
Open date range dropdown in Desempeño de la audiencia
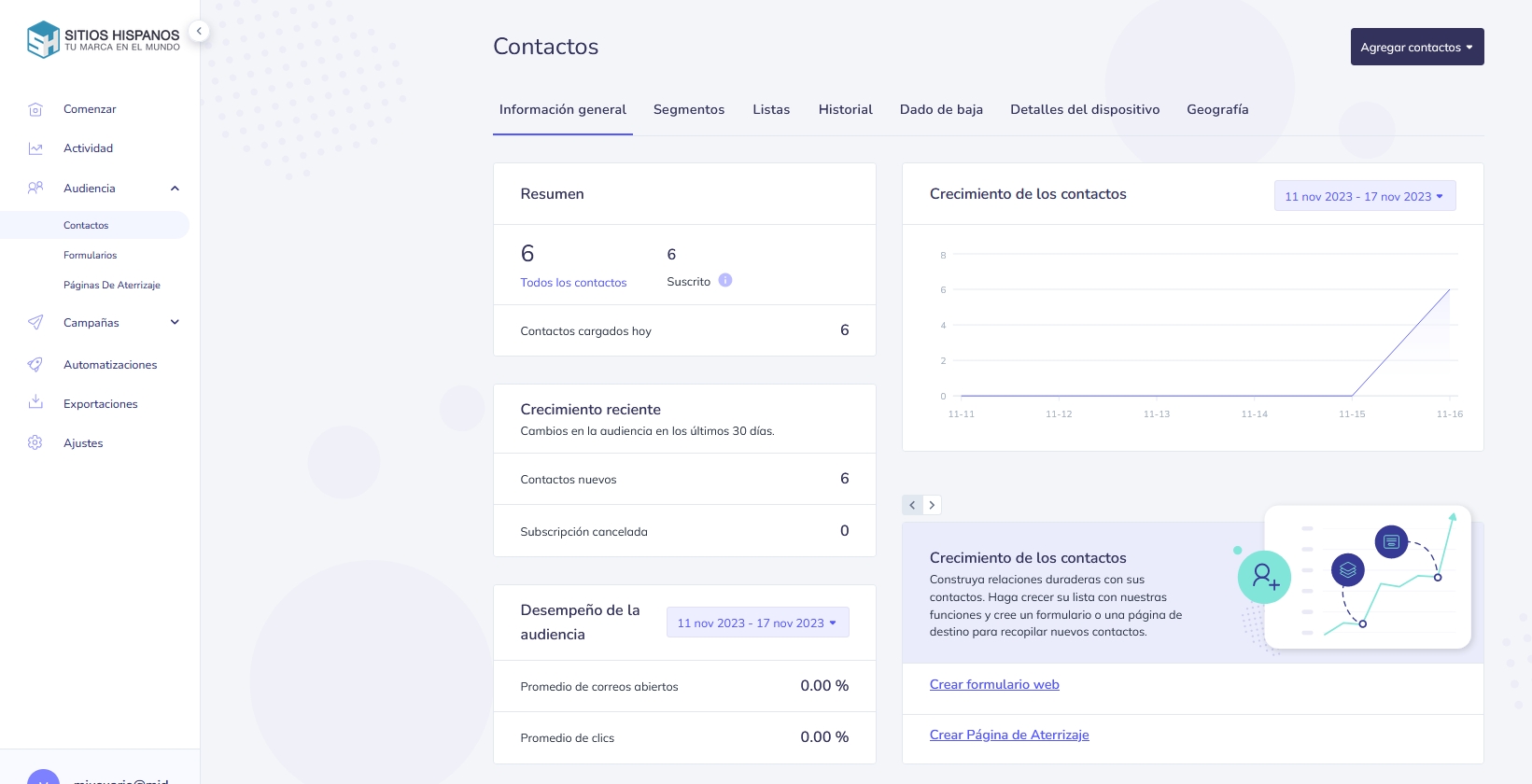click(757, 623)
